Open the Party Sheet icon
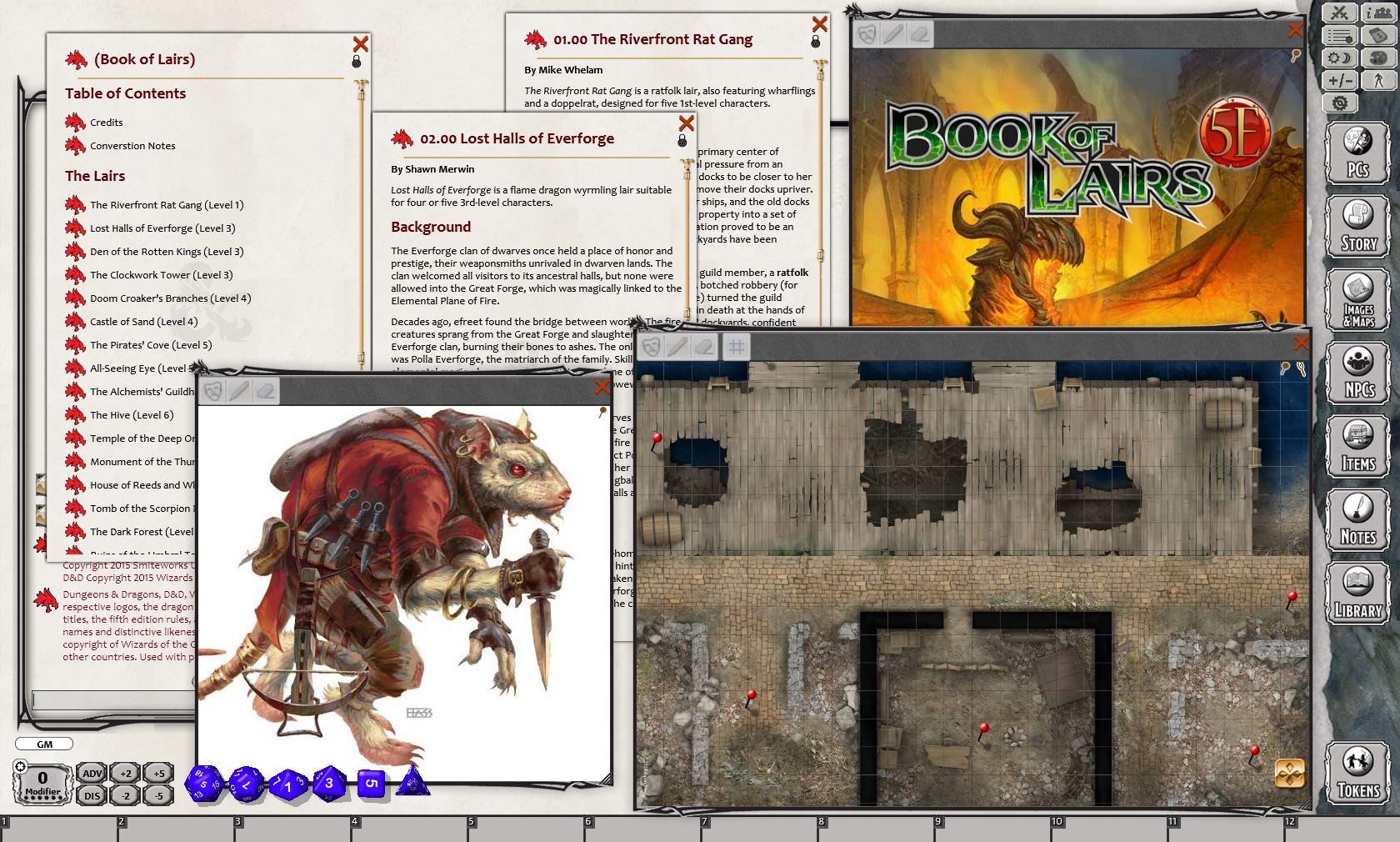Screen dimensions: 1400x842 tap(1379, 13)
